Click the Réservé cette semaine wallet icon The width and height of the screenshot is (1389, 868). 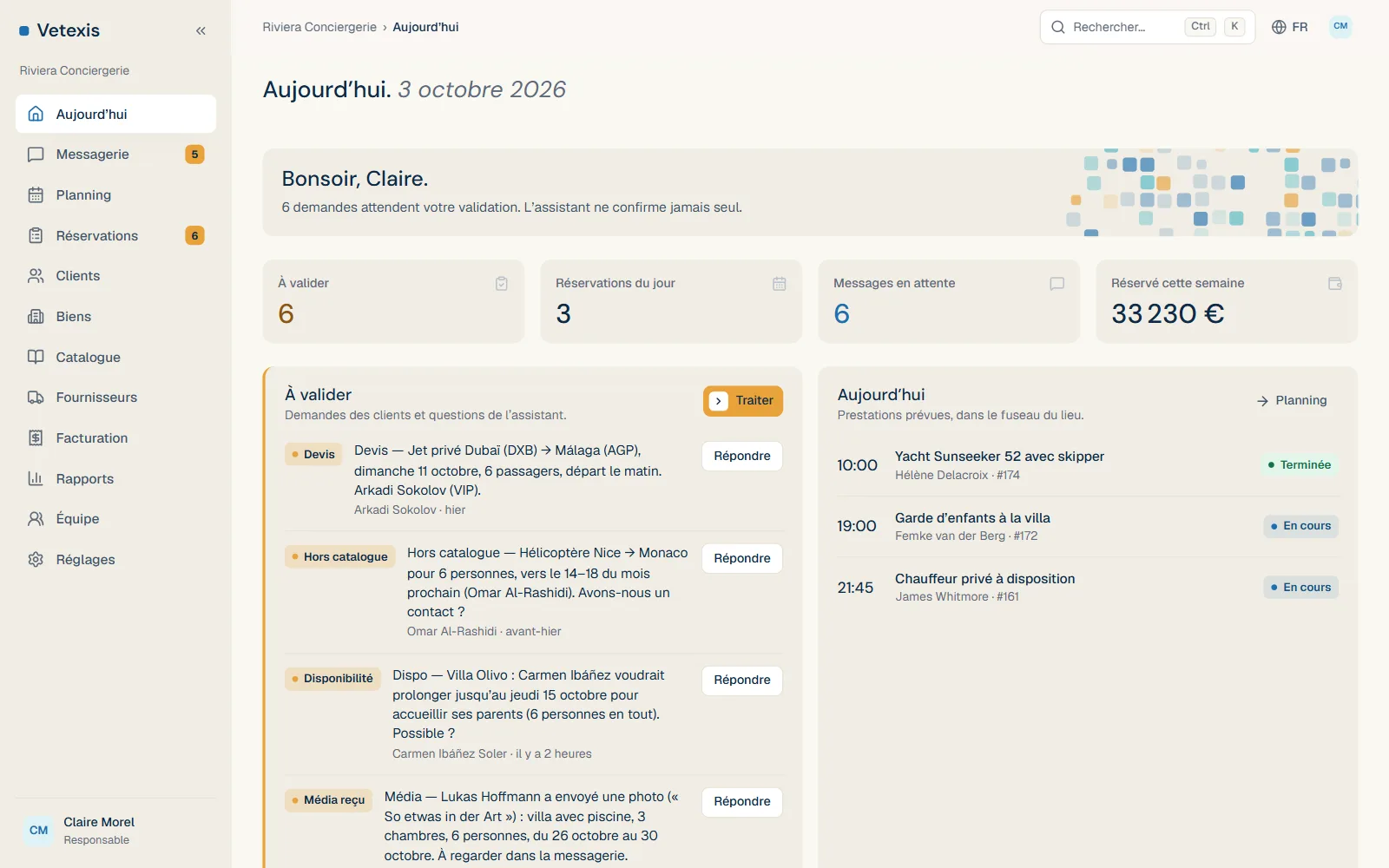[x=1335, y=284]
